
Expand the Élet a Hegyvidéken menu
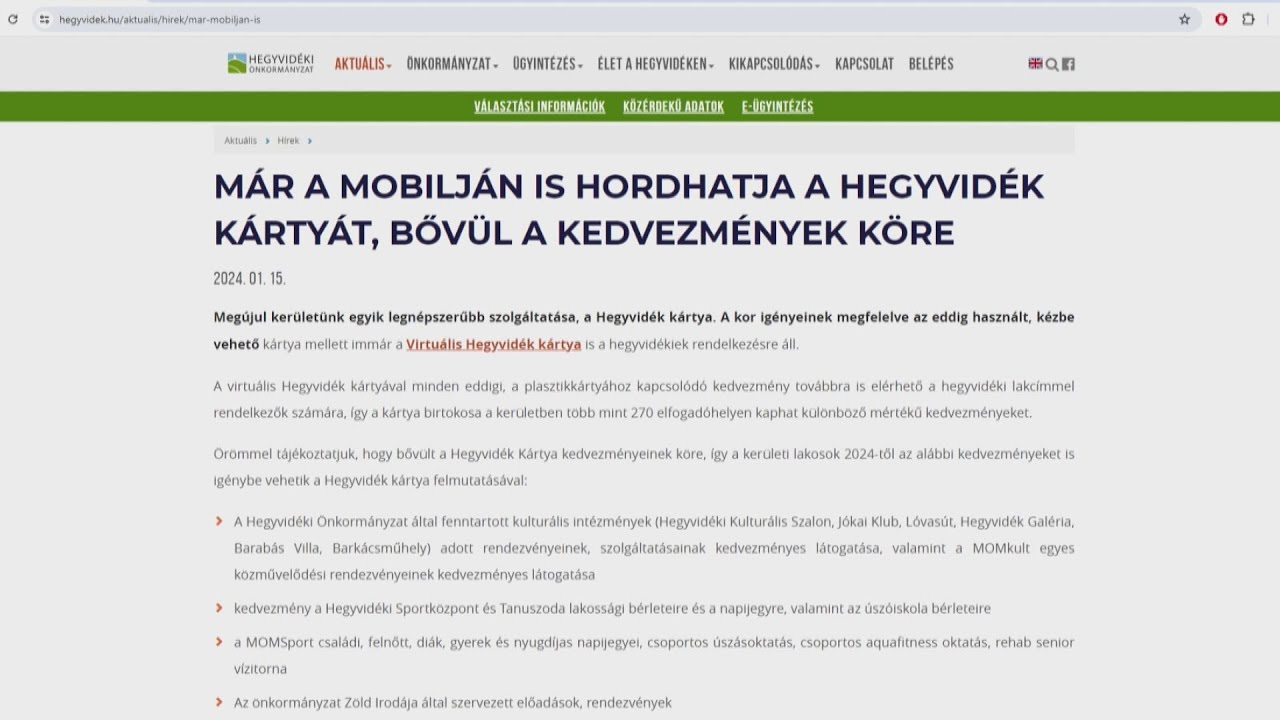656,64
